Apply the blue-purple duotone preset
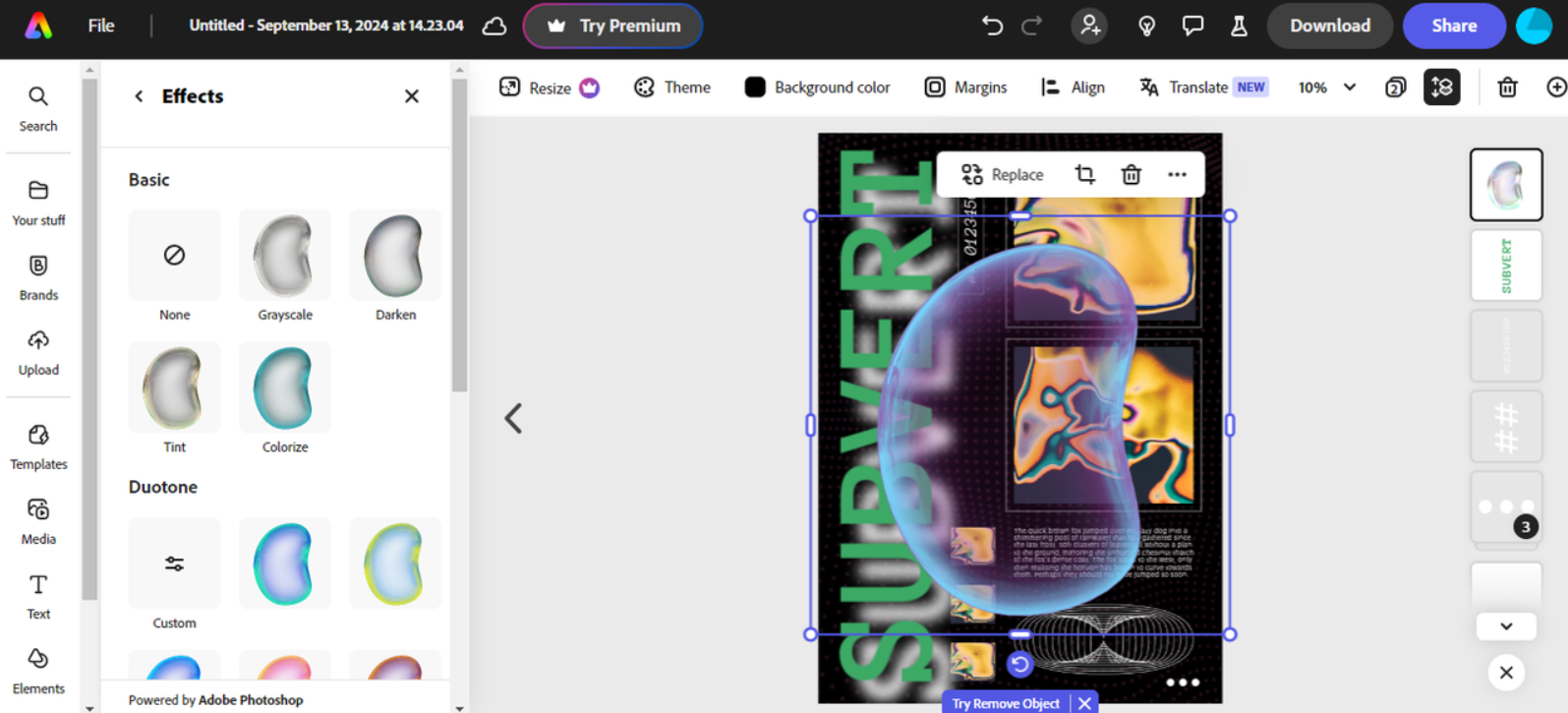The image size is (1568, 713). click(285, 564)
